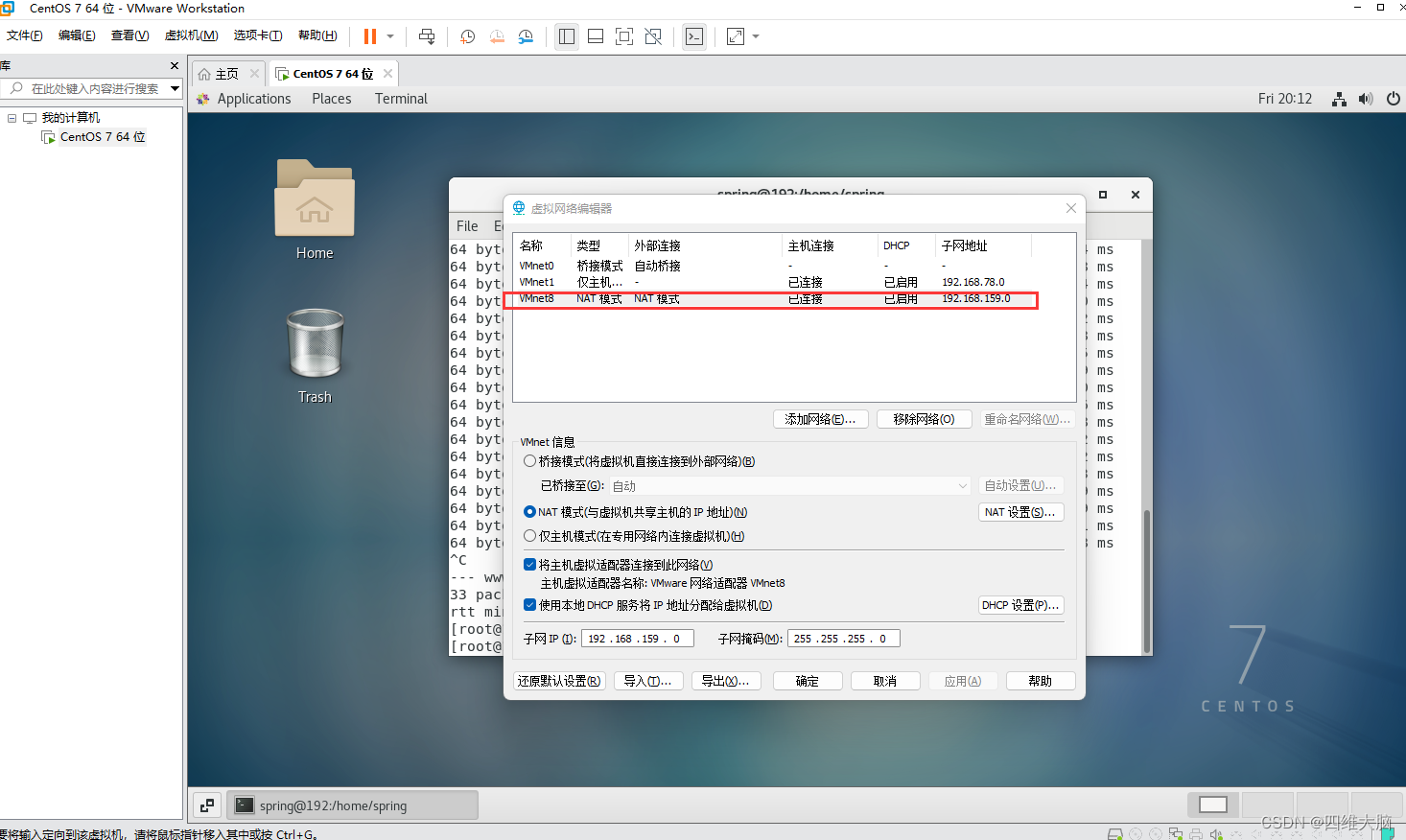Viewport: 1406px width, 840px height.
Task: Select the 仅主机模式 radio button
Action: click(x=529, y=536)
